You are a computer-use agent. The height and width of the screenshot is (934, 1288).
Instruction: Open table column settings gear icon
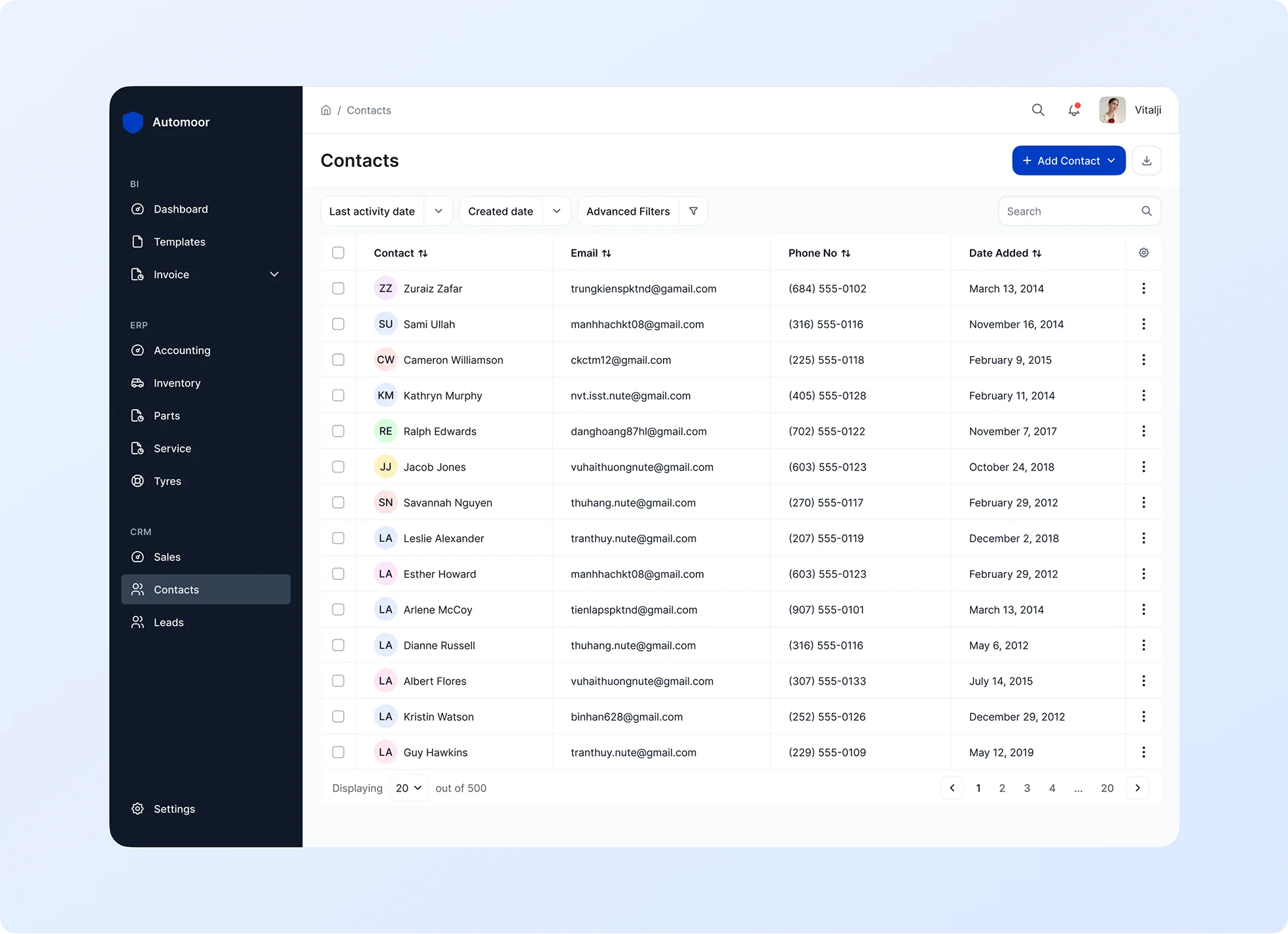pyautogui.click(x=1143, y=253)
